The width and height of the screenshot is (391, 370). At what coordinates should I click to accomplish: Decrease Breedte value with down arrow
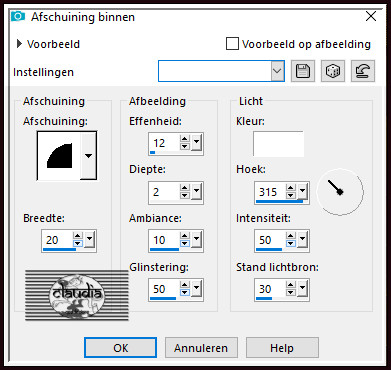tap(78, 243)
